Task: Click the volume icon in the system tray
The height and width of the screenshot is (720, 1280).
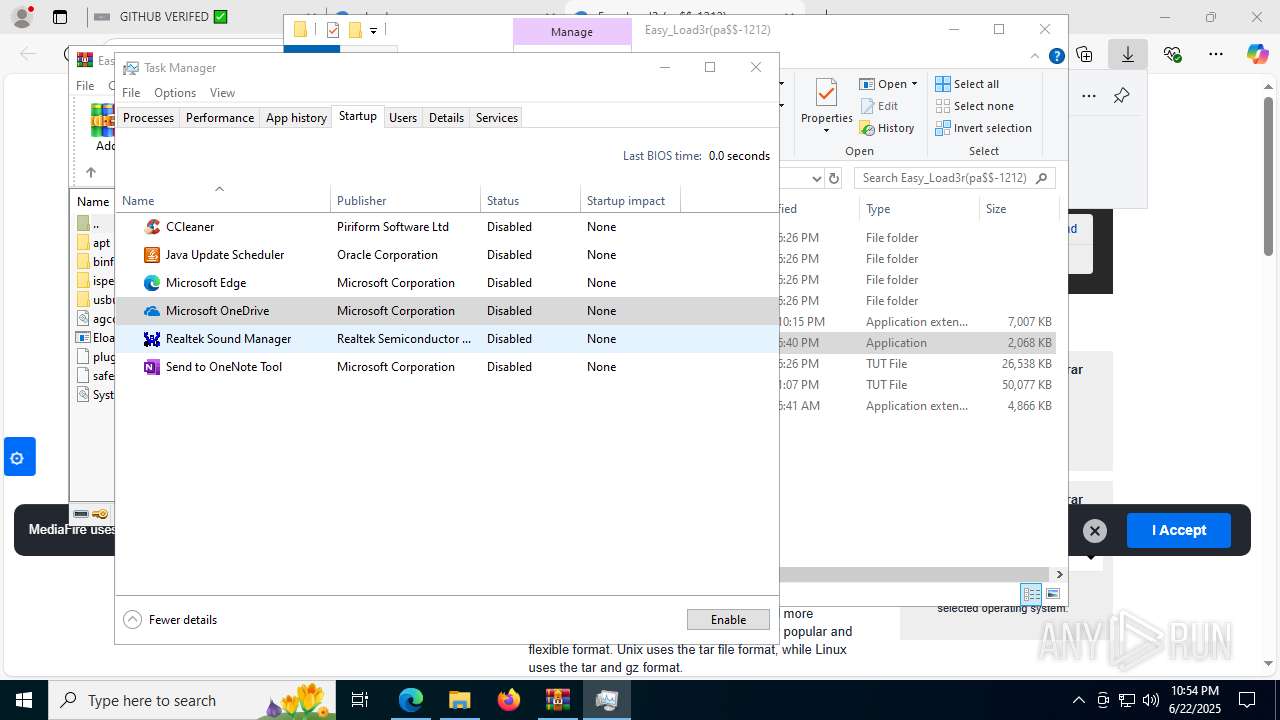Action: coord(1151,700)
